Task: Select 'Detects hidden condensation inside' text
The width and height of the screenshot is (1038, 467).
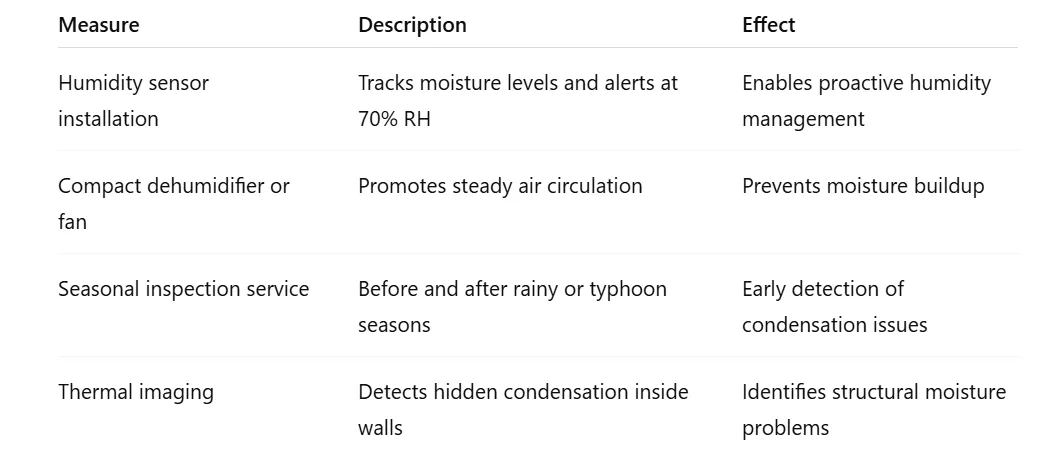Action: (x=523, y=392)
